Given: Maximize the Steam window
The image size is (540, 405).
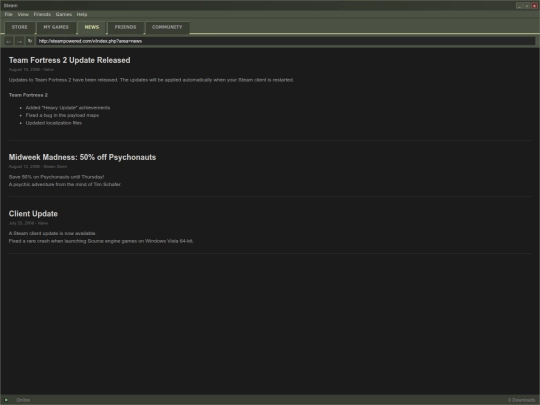Looking at the screenshot, I should 527,6.
